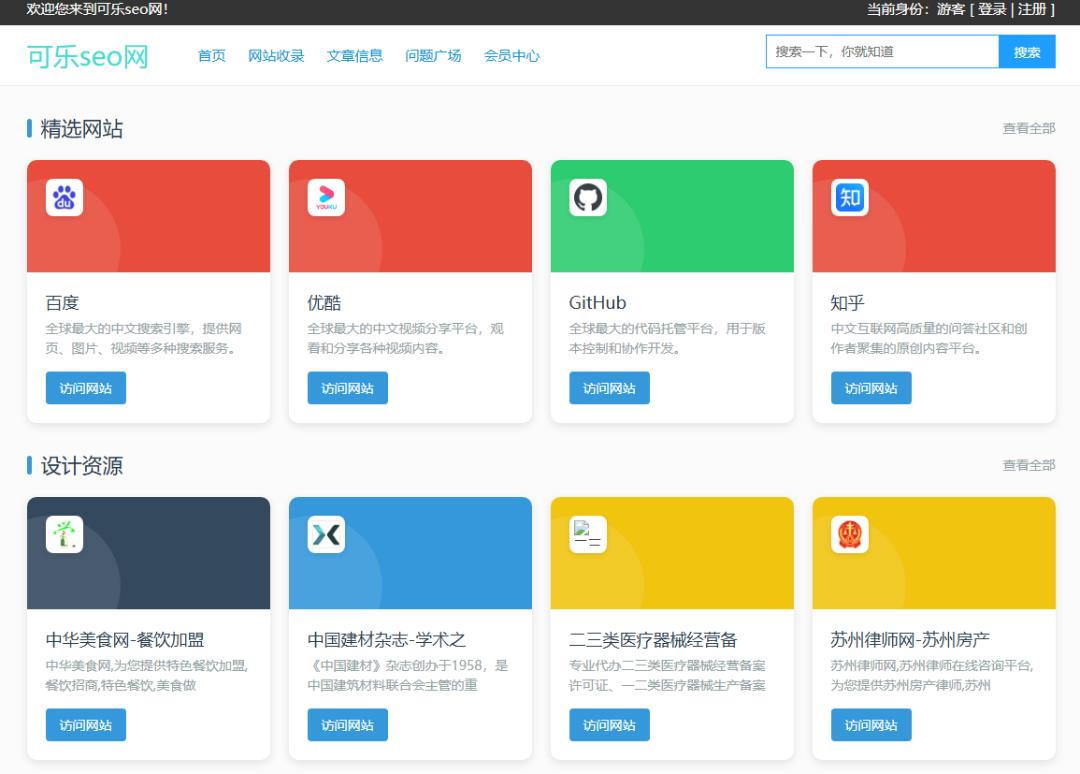Go to 网站收录 in the navigation
Image resolution: width=1080 pixels, height=774 pixels.
click(276, 56)
